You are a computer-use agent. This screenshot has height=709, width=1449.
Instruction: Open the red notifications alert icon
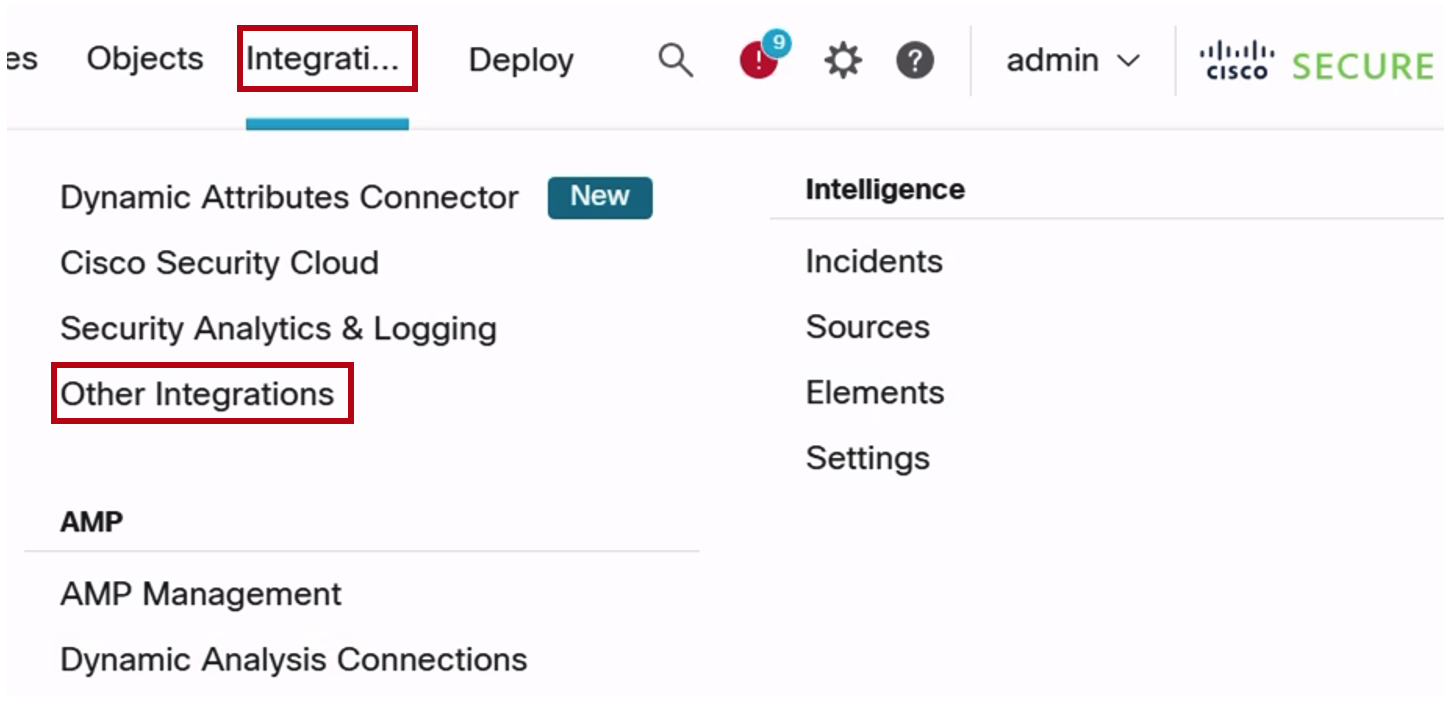764,56
